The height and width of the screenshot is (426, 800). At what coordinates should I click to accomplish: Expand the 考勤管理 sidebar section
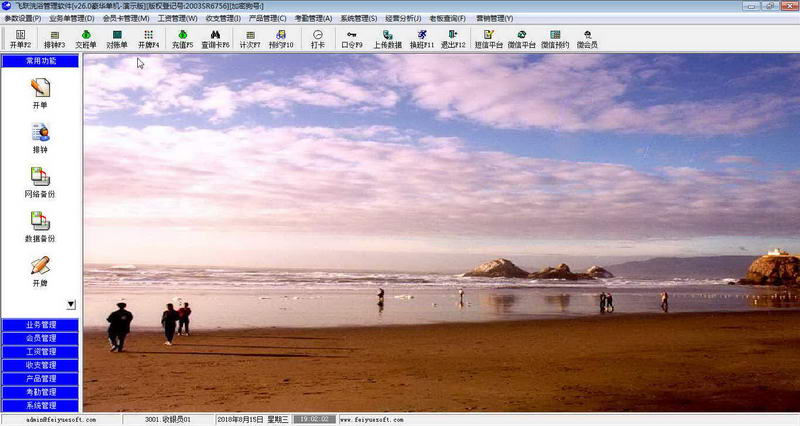click(40, 392)
